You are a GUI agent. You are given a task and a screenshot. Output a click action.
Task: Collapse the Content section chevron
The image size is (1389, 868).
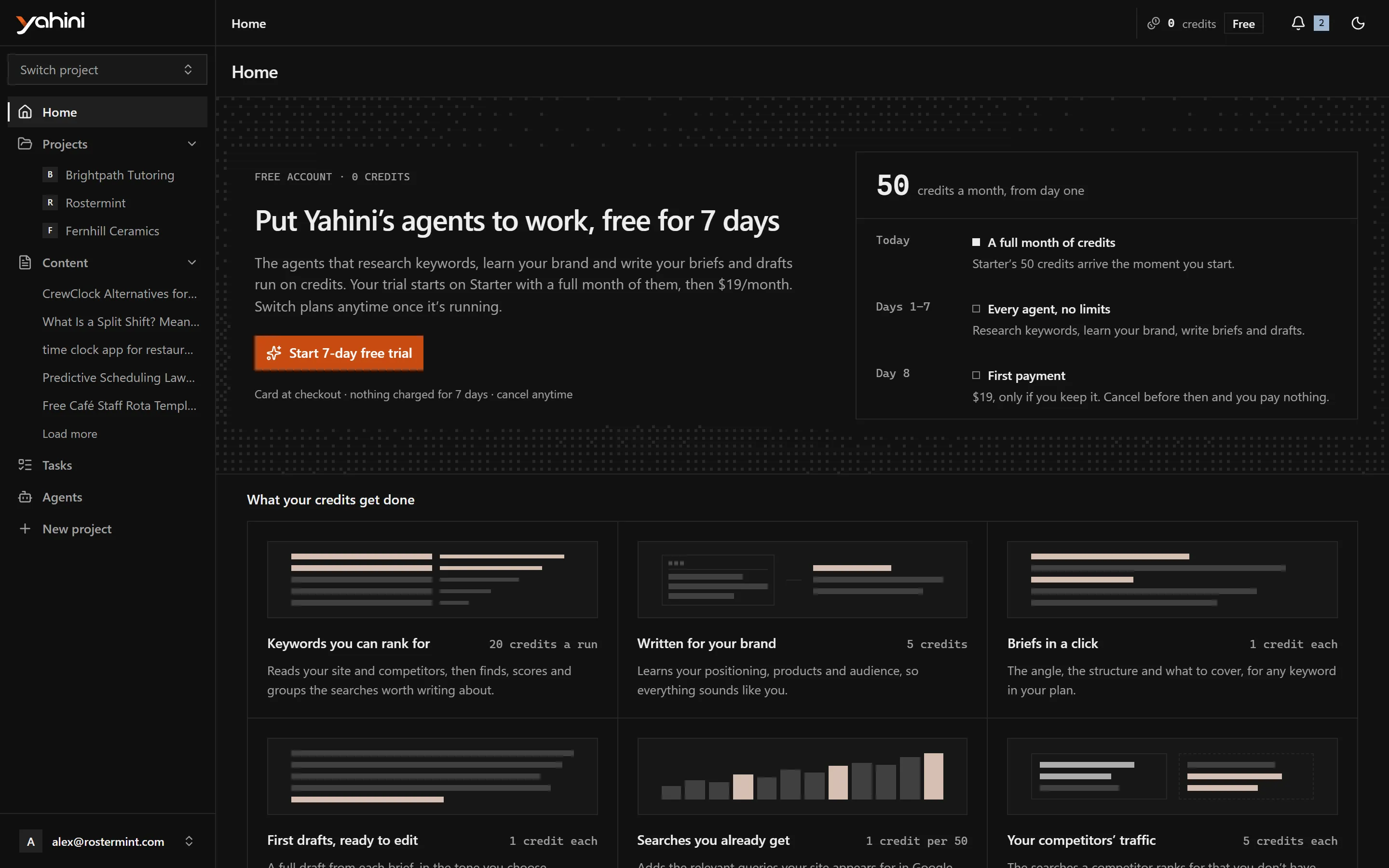[191, 262]
